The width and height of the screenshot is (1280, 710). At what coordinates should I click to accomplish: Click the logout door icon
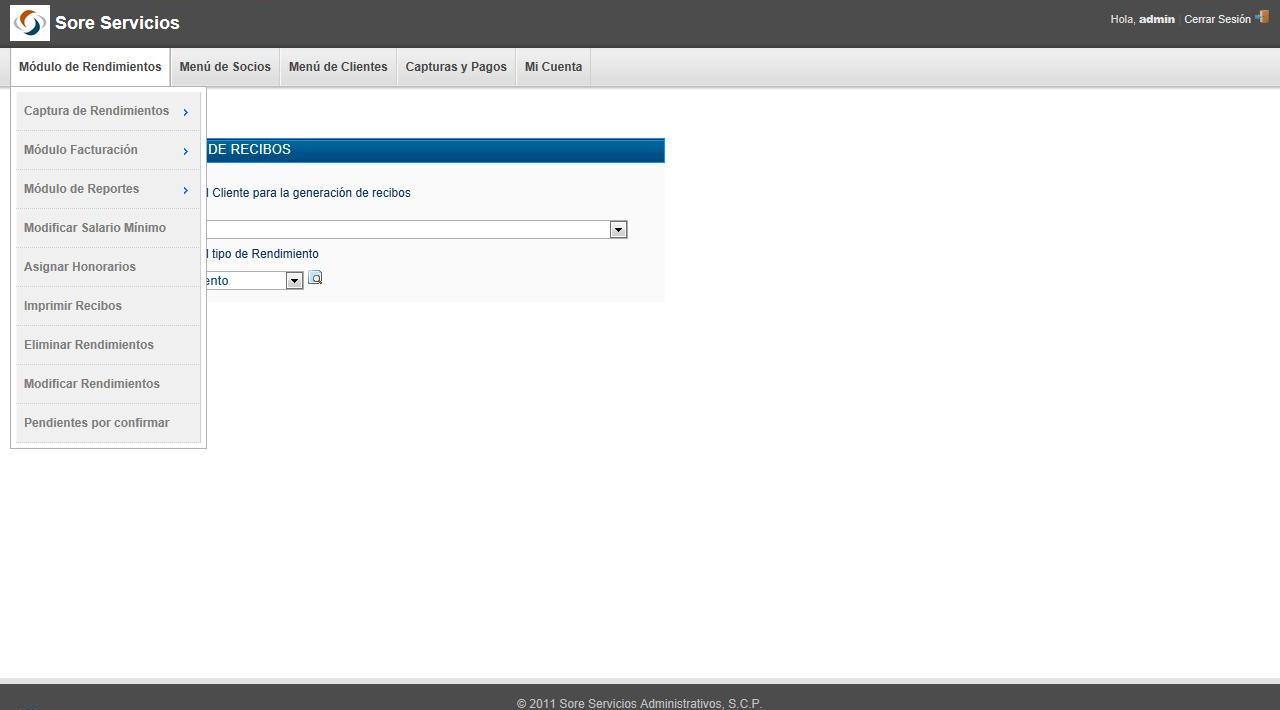click(1262, 17)
